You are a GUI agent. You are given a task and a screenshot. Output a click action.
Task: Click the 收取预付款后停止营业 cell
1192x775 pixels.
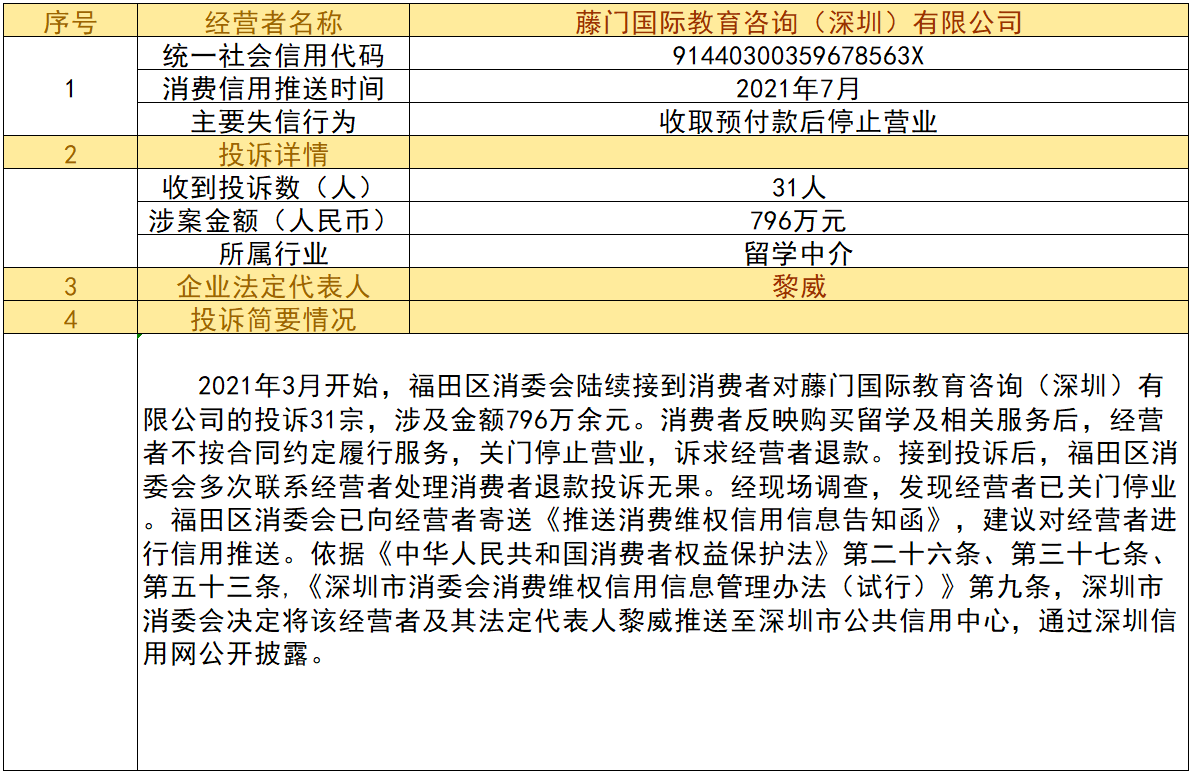(x=798, y=122)
